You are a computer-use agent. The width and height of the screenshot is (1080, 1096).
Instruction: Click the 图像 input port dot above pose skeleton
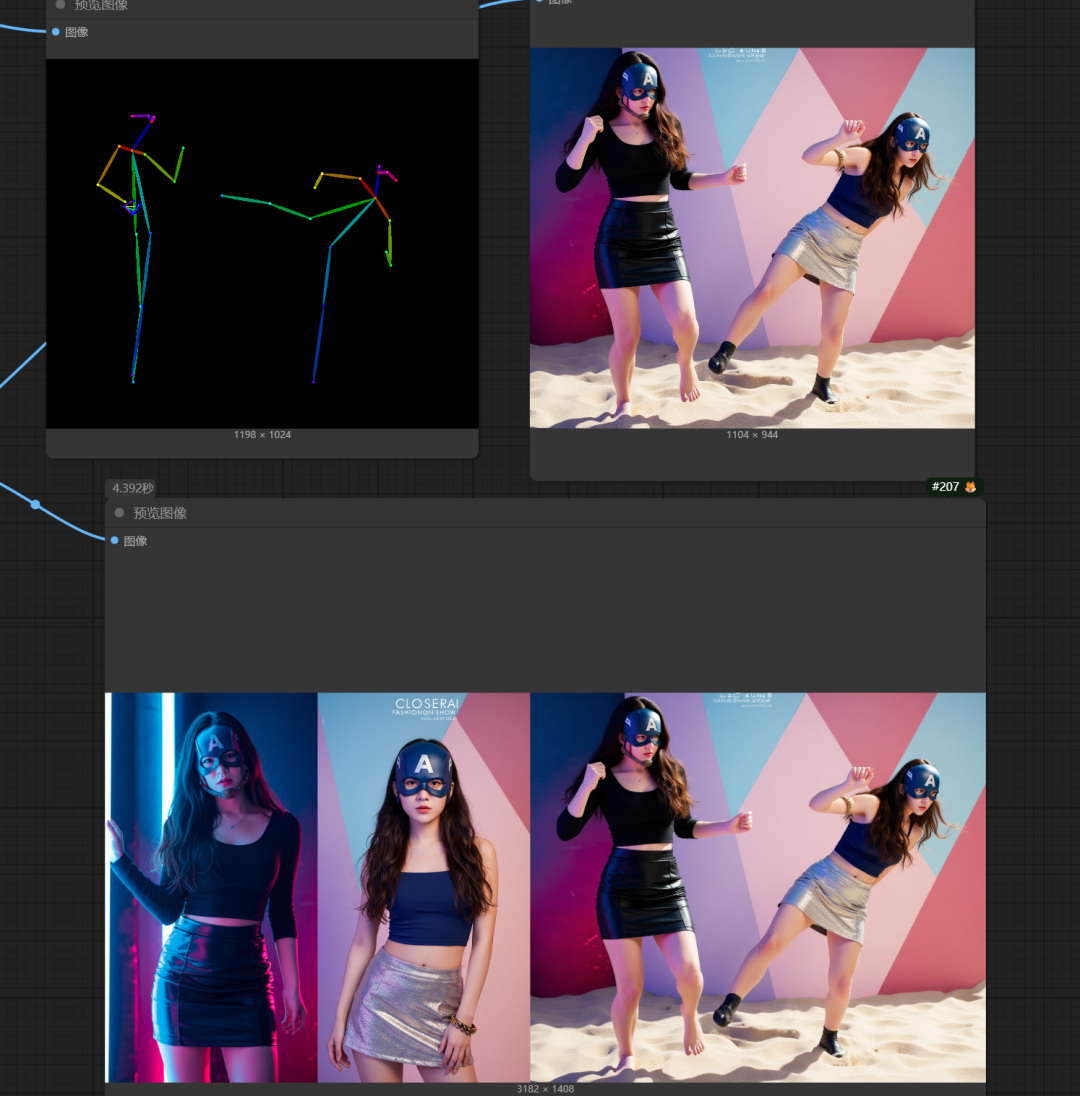56,32
